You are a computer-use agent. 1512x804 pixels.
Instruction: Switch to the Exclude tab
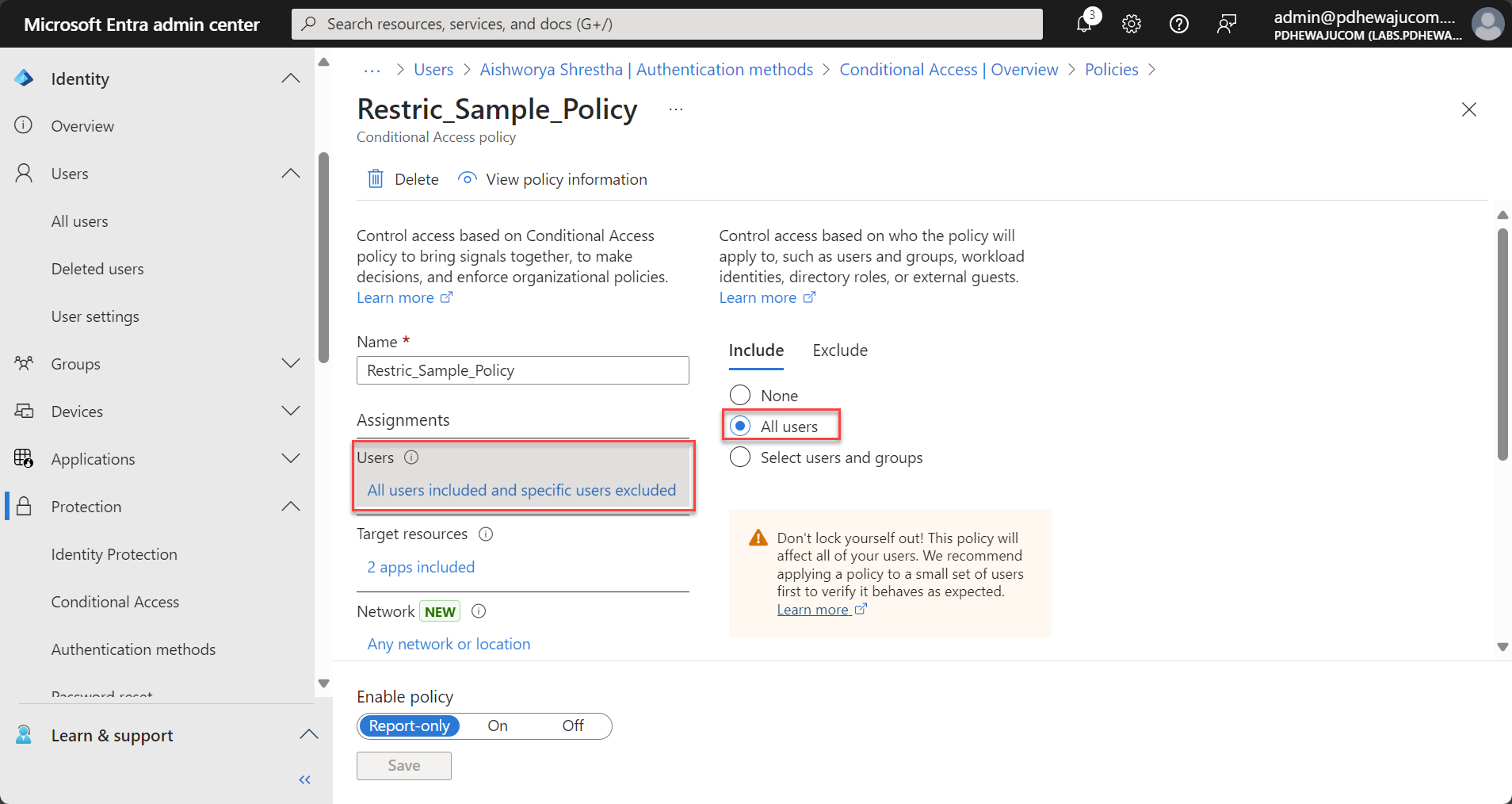(x=840, y=350)
